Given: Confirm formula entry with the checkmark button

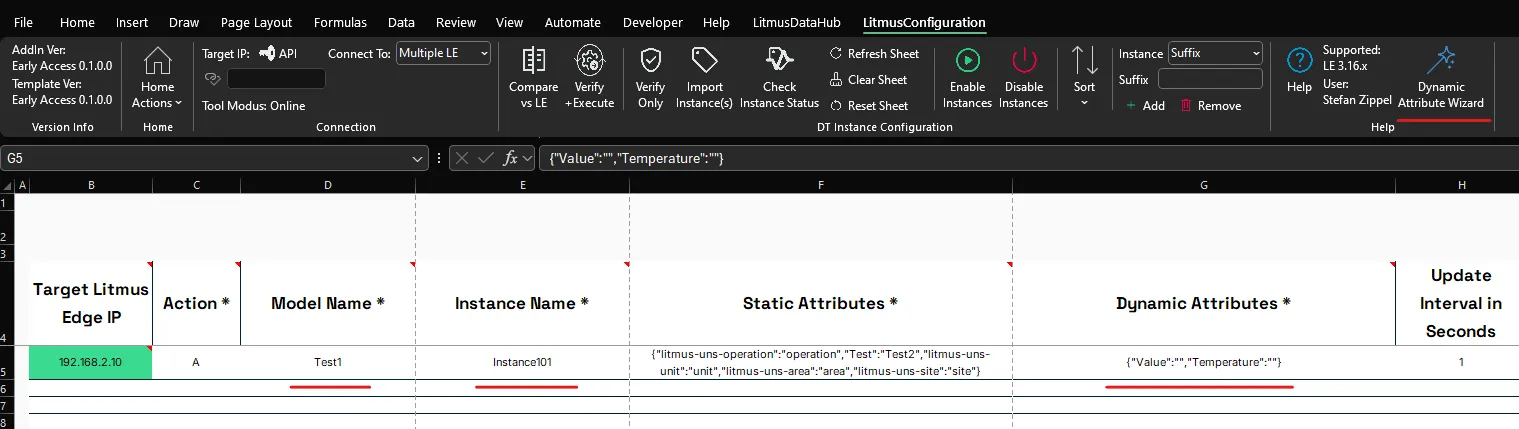Looking at the screenshot, I should pyautogui.click(x=485, y=158).
